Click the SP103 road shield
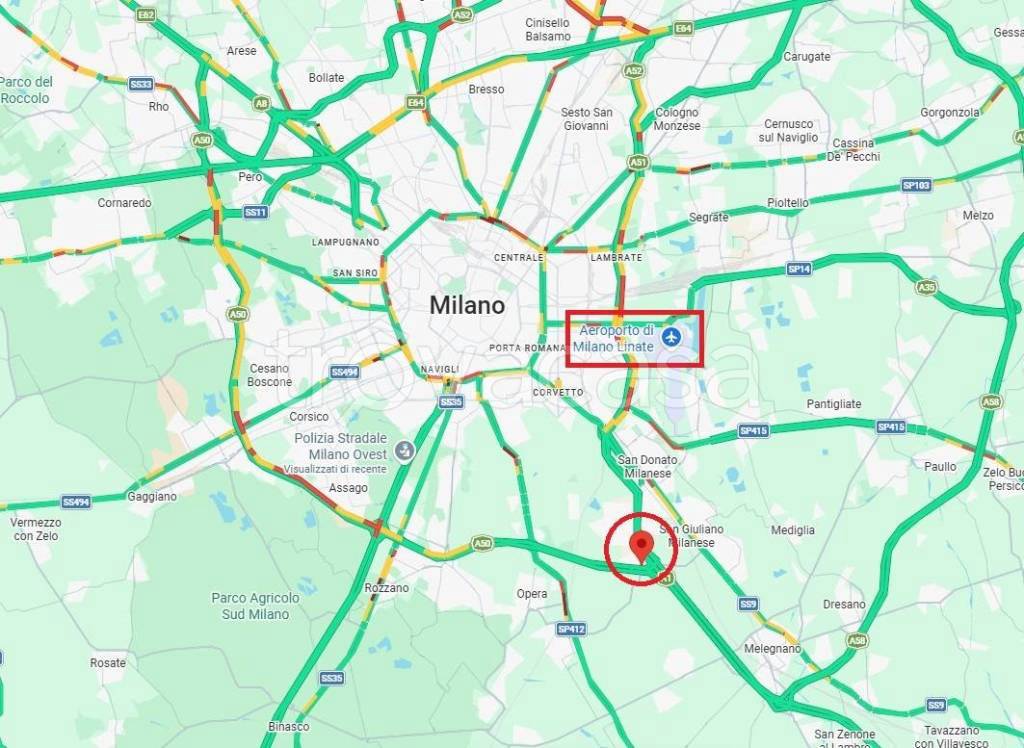The width and height of the screenshot is (1024, 748). tap(916, 186)
